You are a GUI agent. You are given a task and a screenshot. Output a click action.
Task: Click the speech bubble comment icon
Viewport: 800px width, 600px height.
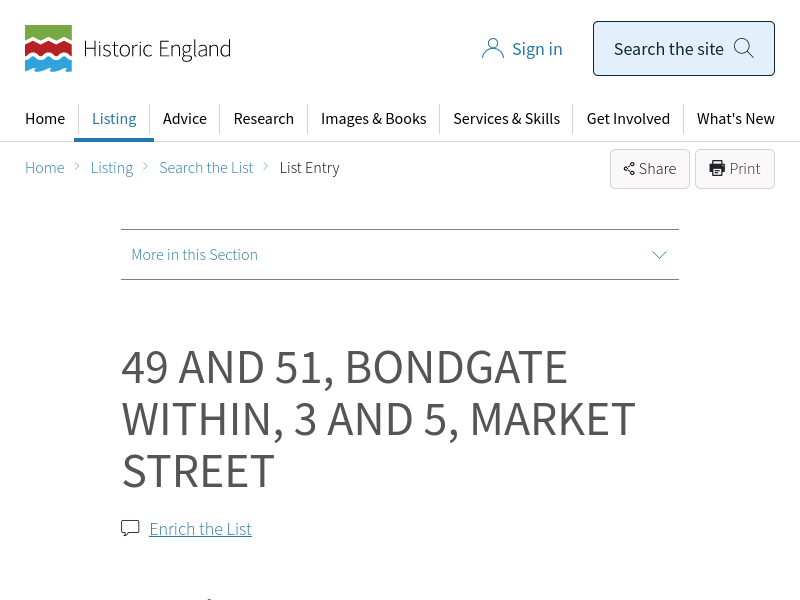tap(130, 528)
